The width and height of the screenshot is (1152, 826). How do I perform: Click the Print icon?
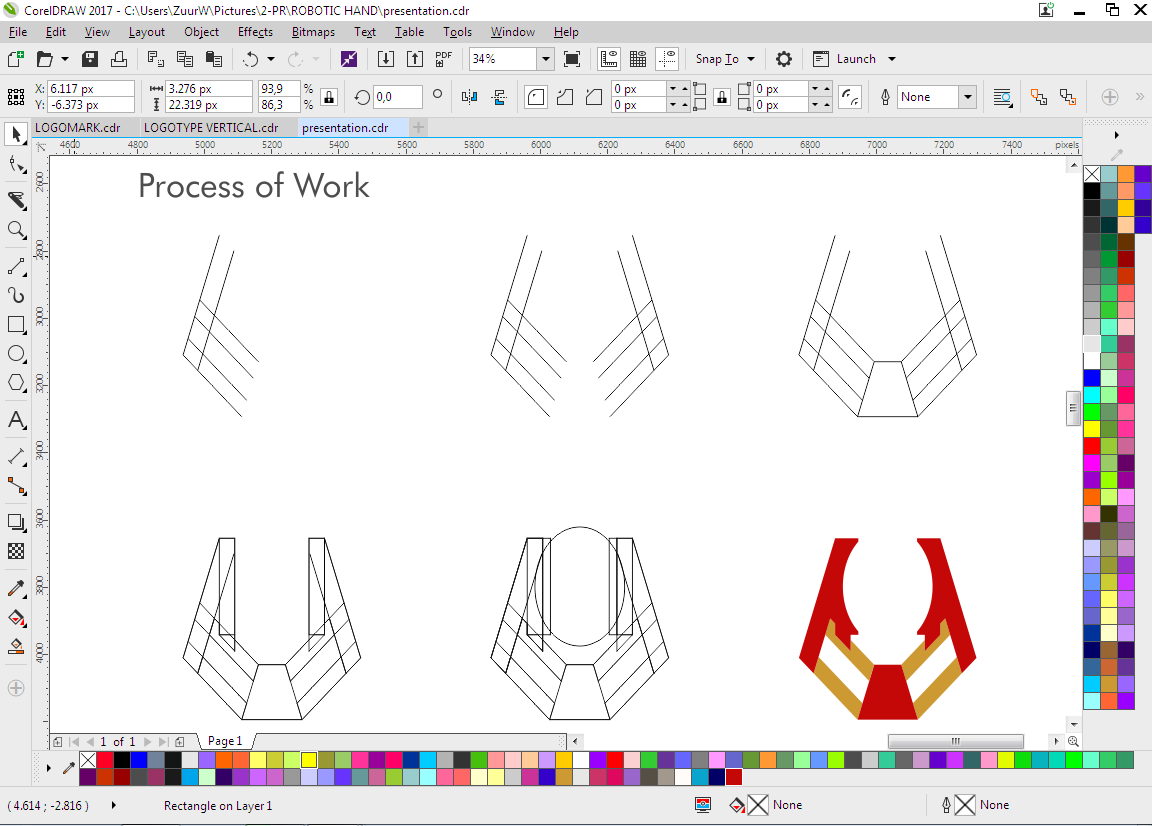[118, 59]
